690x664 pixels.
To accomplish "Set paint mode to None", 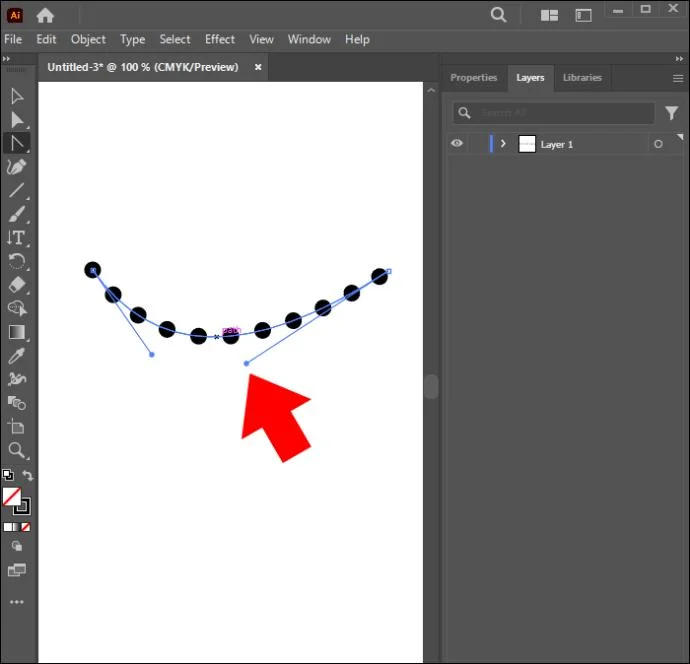I will point(26,527).
